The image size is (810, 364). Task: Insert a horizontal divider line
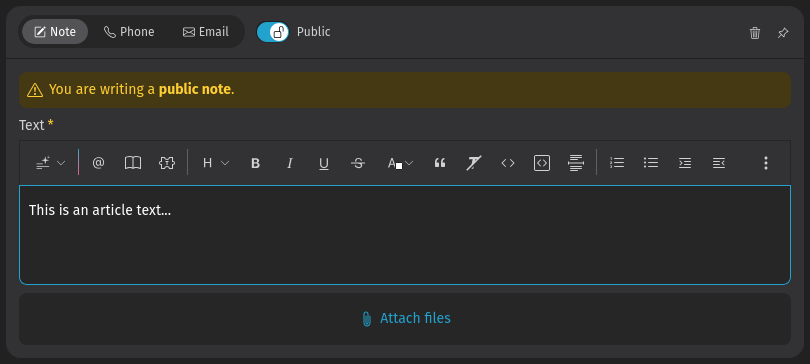576,163
